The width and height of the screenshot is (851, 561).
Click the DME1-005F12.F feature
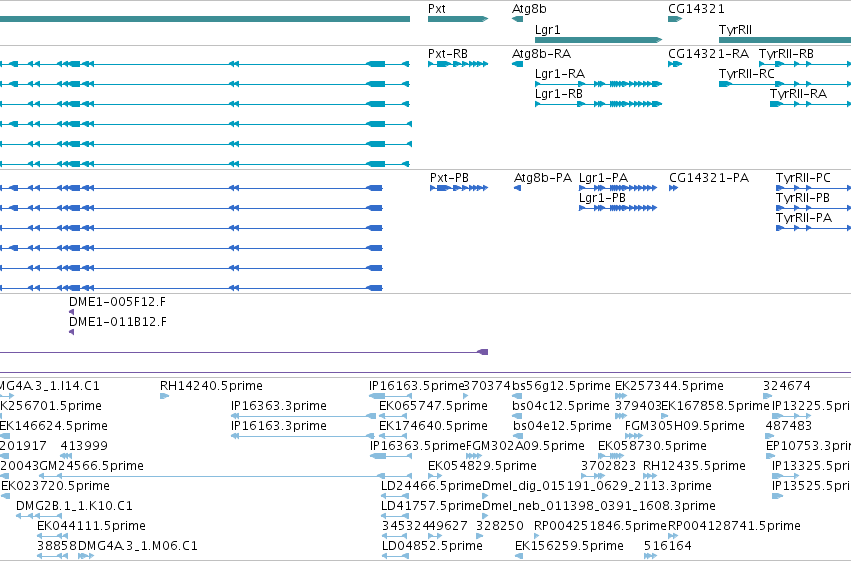point(72,312)
